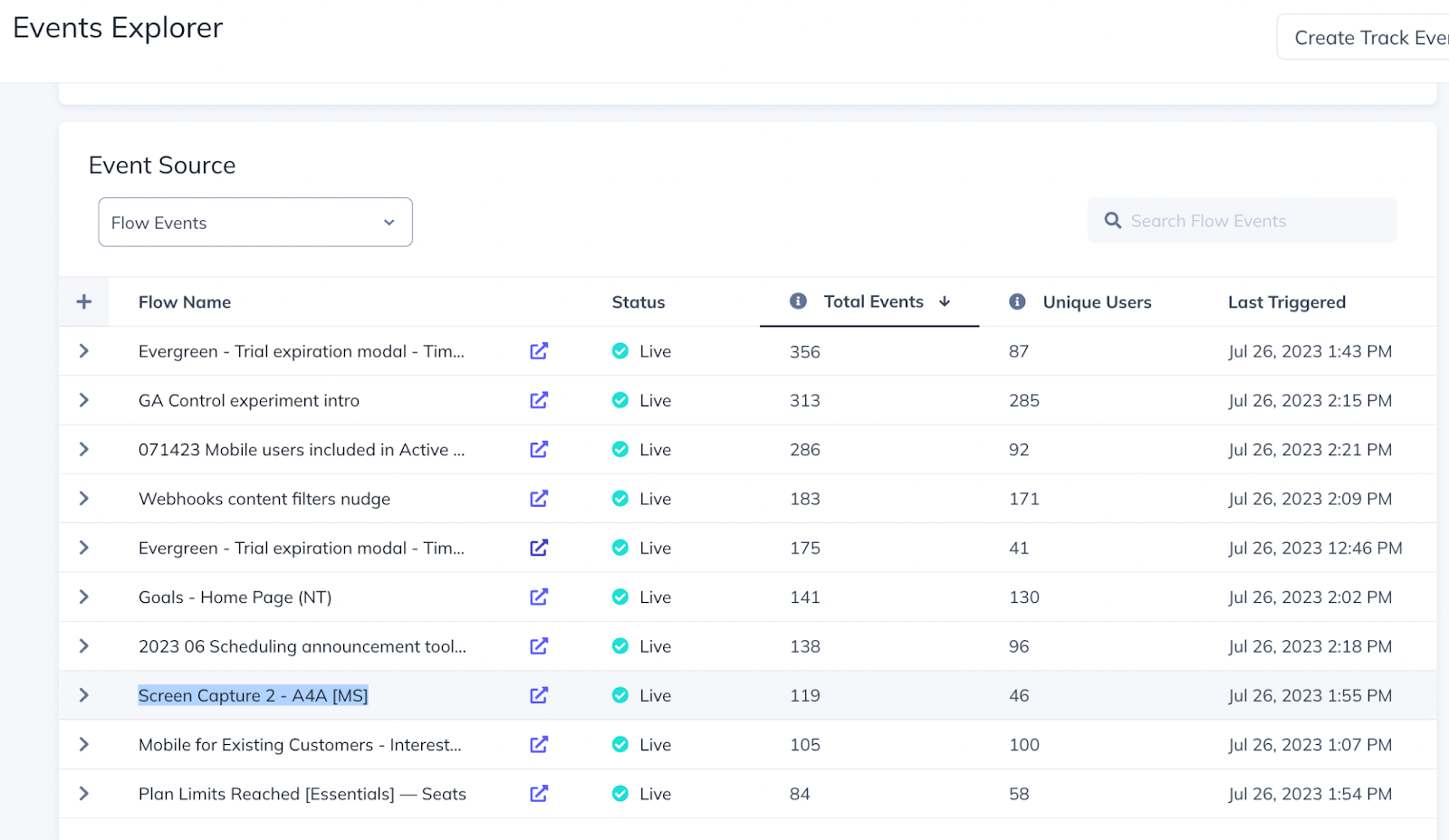This screenshot has width=1449, height=840.
Task: Open external link for Screen Capture 2 - A4A [MS]
Action: click(539, 695)
